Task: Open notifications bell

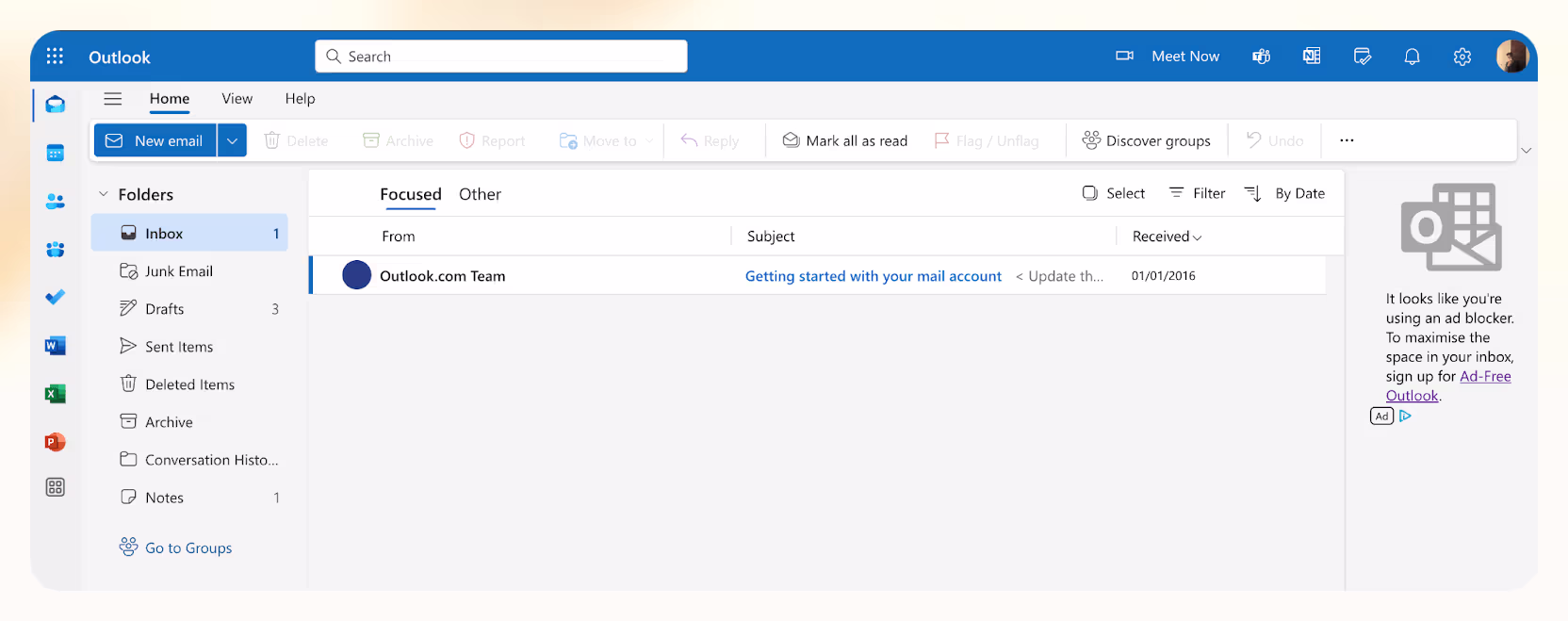Action: pyautogui.click(x=1412, y=57)
